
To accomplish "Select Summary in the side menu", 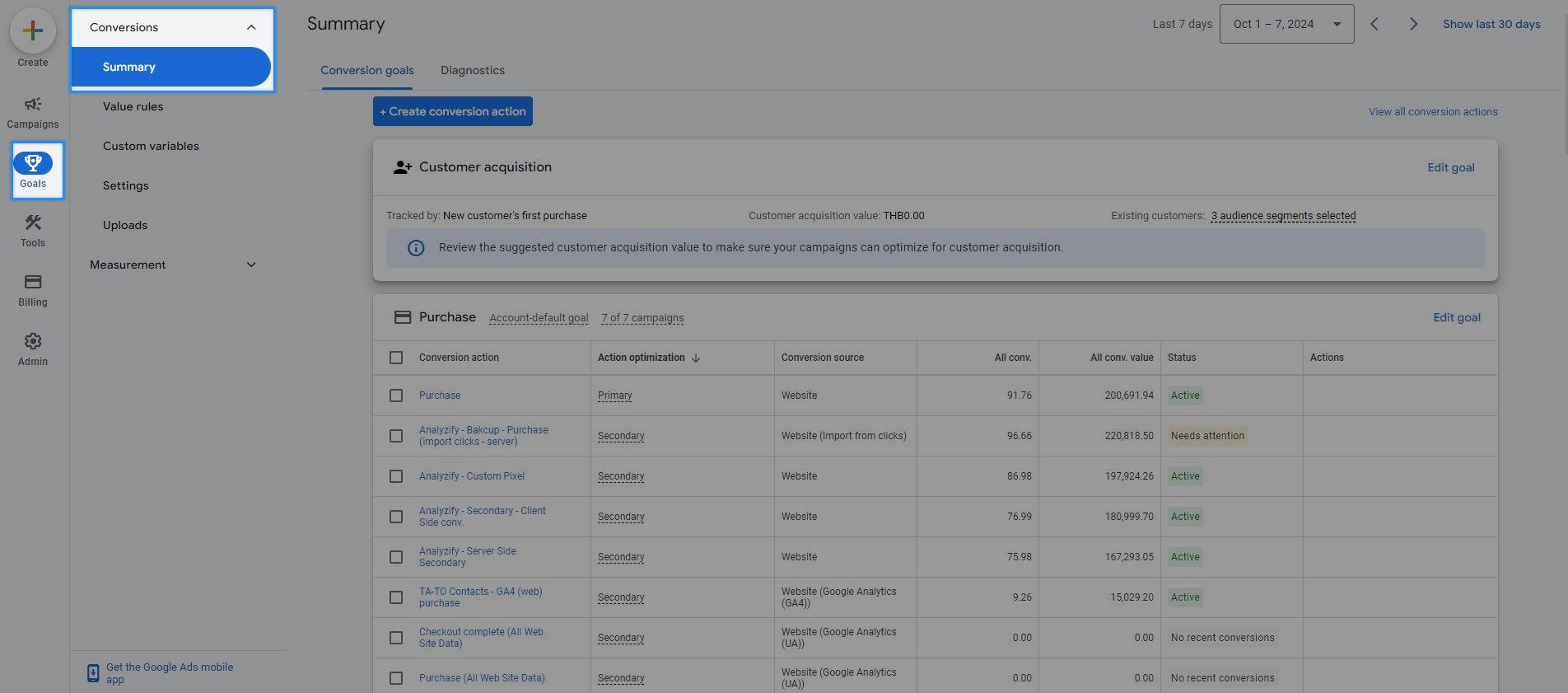I will (x=171, y=67).
